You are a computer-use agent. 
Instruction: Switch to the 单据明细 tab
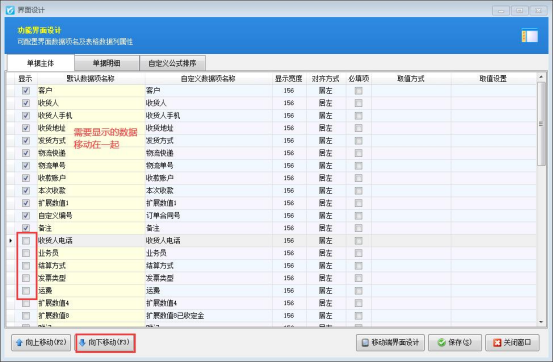pos(107,63)
